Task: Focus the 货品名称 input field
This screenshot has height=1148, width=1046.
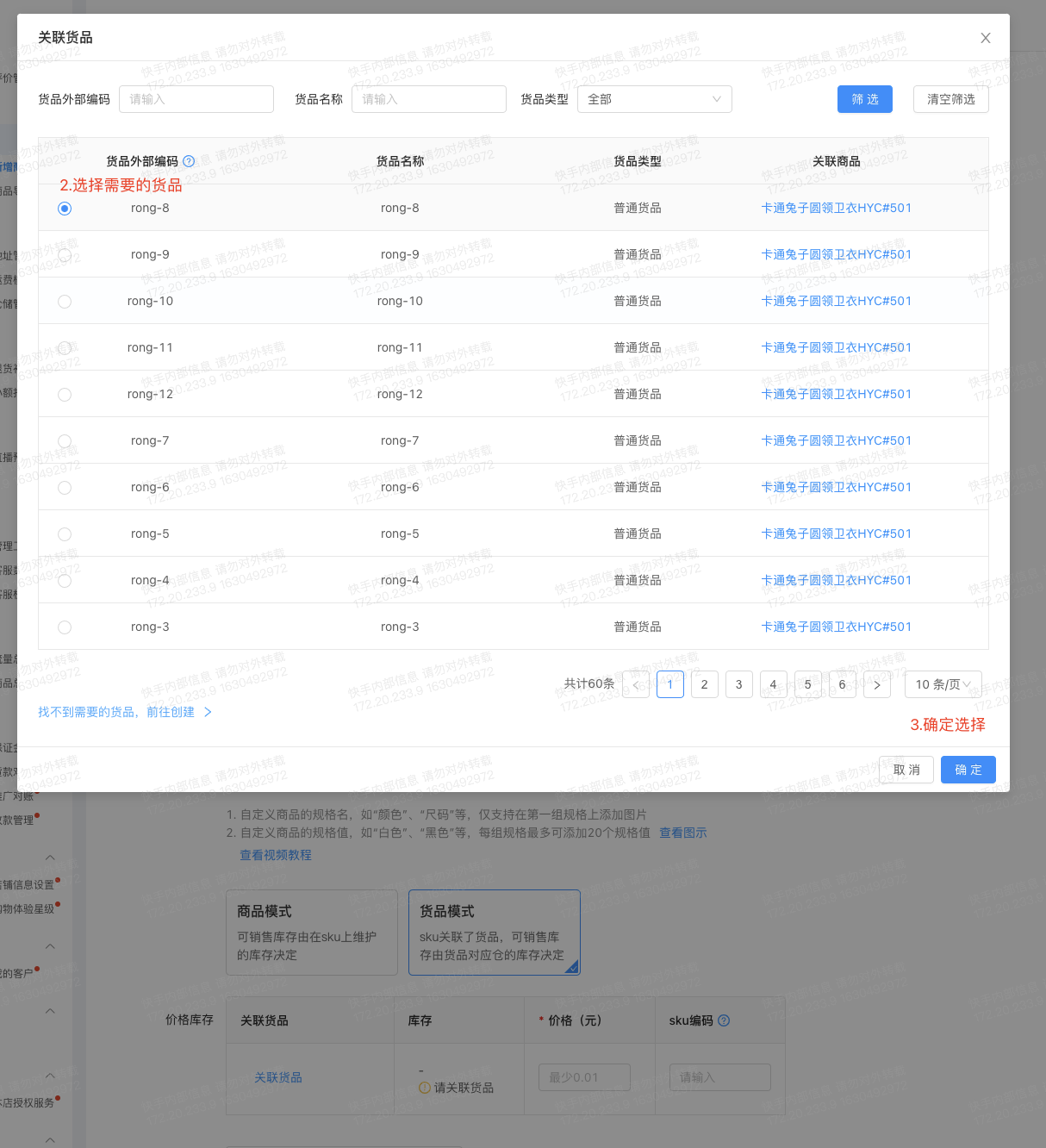Action: (429, 99)
